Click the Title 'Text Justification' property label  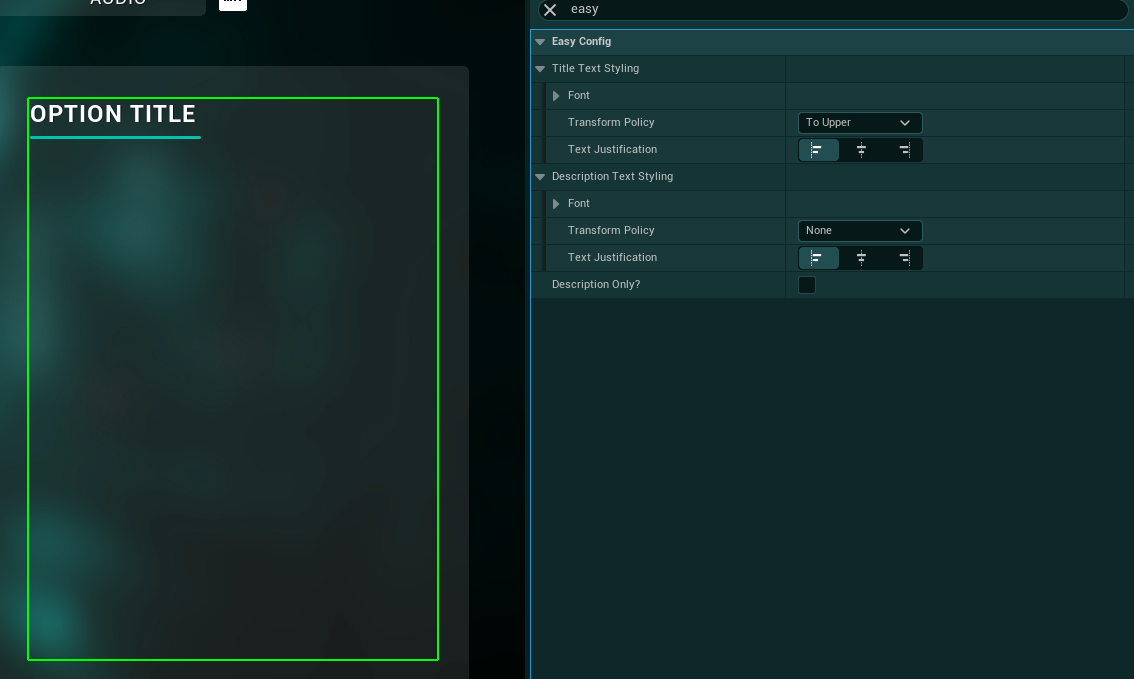pyautogui.click(x=613, y=149)
